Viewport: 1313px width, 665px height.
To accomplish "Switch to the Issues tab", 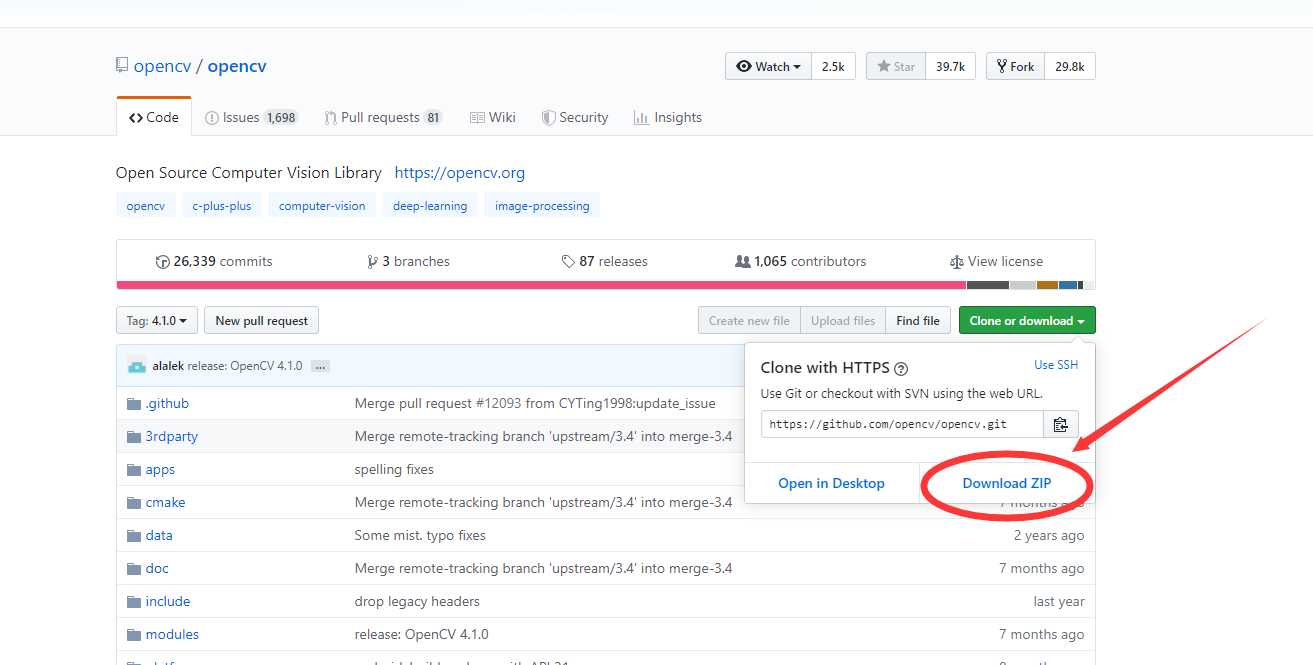I will point(251,117).
